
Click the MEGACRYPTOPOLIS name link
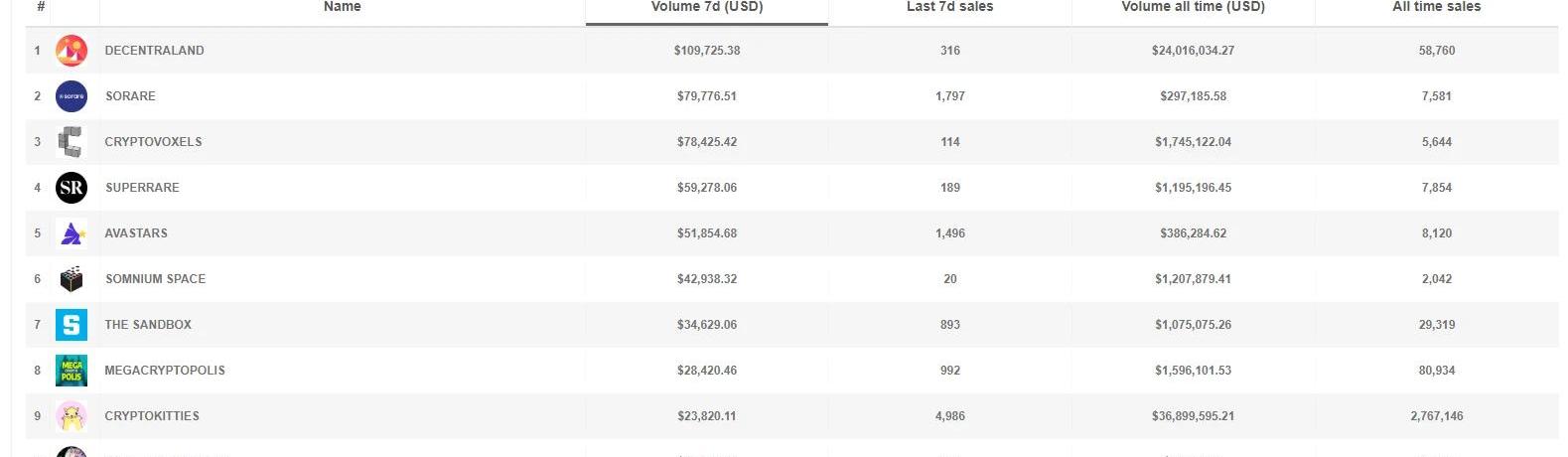pos(165,371)
